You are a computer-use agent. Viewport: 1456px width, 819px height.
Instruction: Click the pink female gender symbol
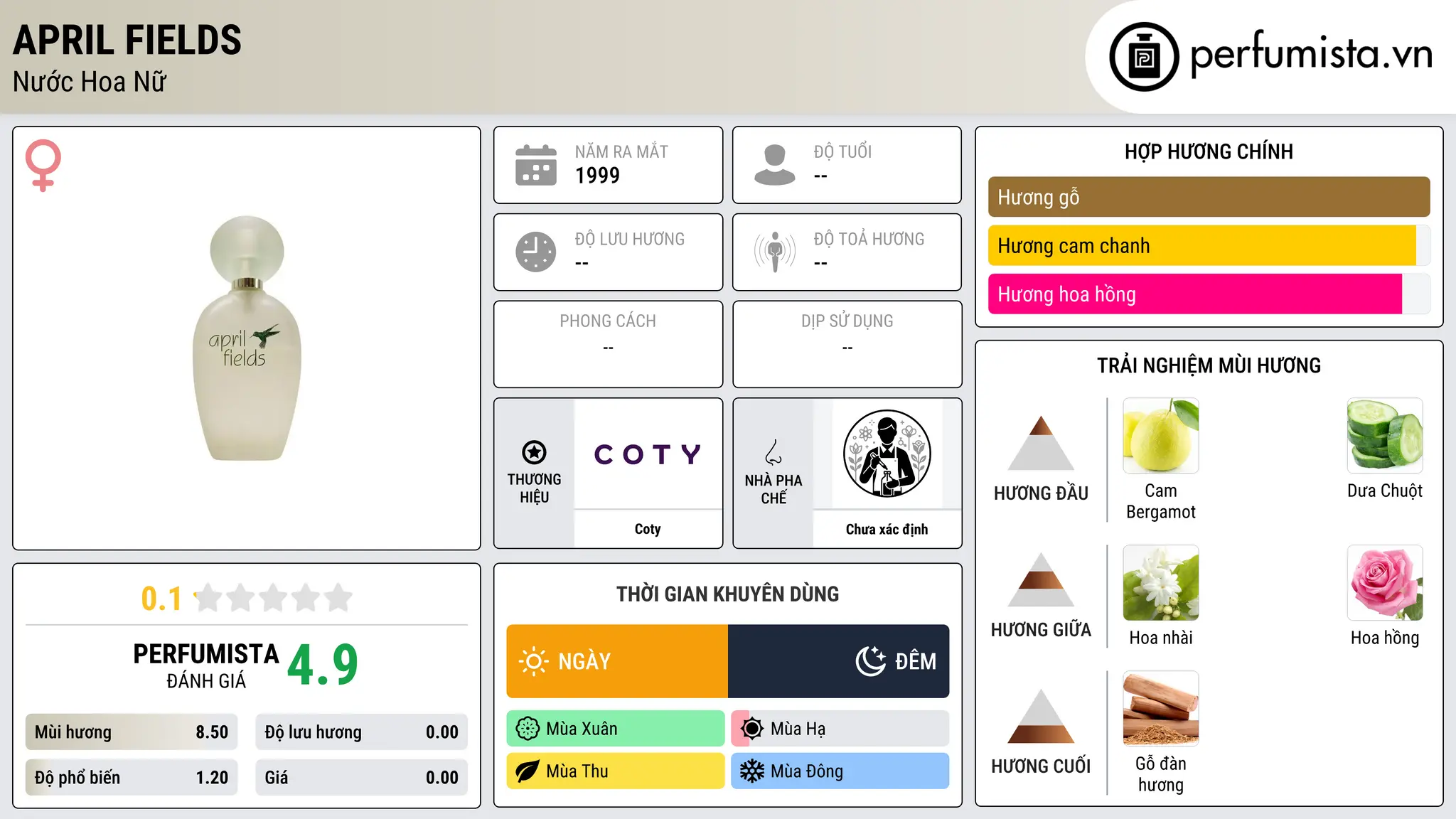pos(43,165)
